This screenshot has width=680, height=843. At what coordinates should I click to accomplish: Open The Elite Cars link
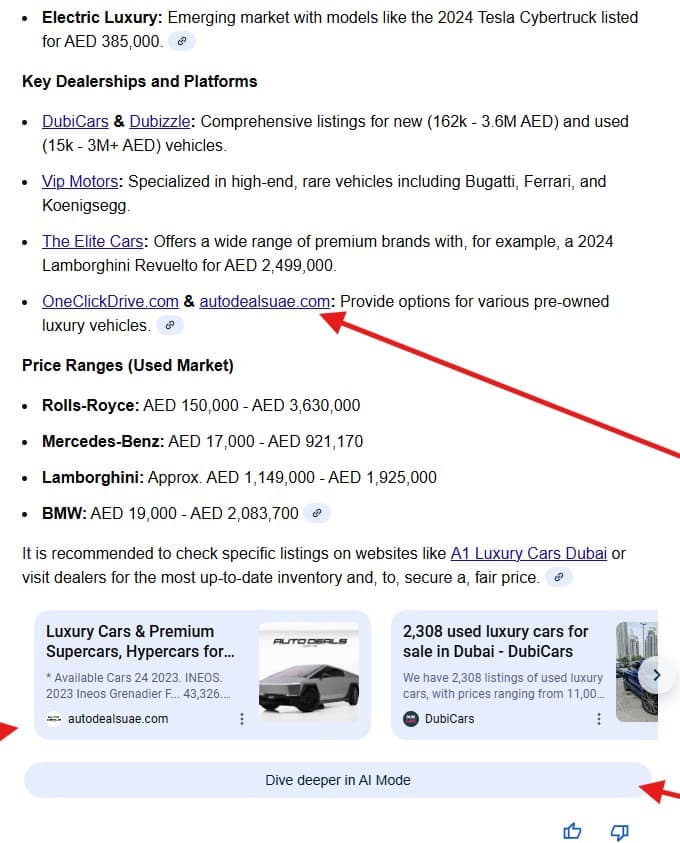[92, 241]
